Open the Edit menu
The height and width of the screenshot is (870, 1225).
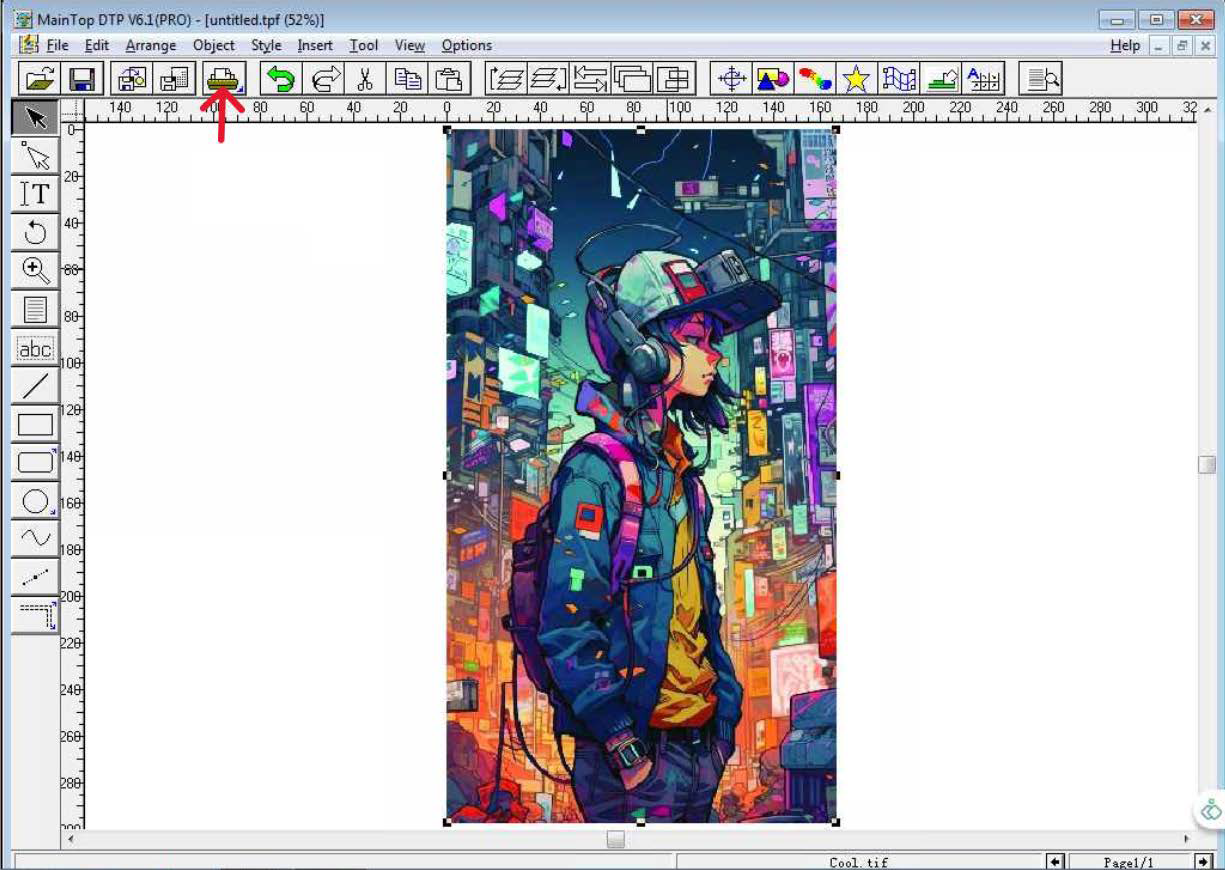point(97,45)
